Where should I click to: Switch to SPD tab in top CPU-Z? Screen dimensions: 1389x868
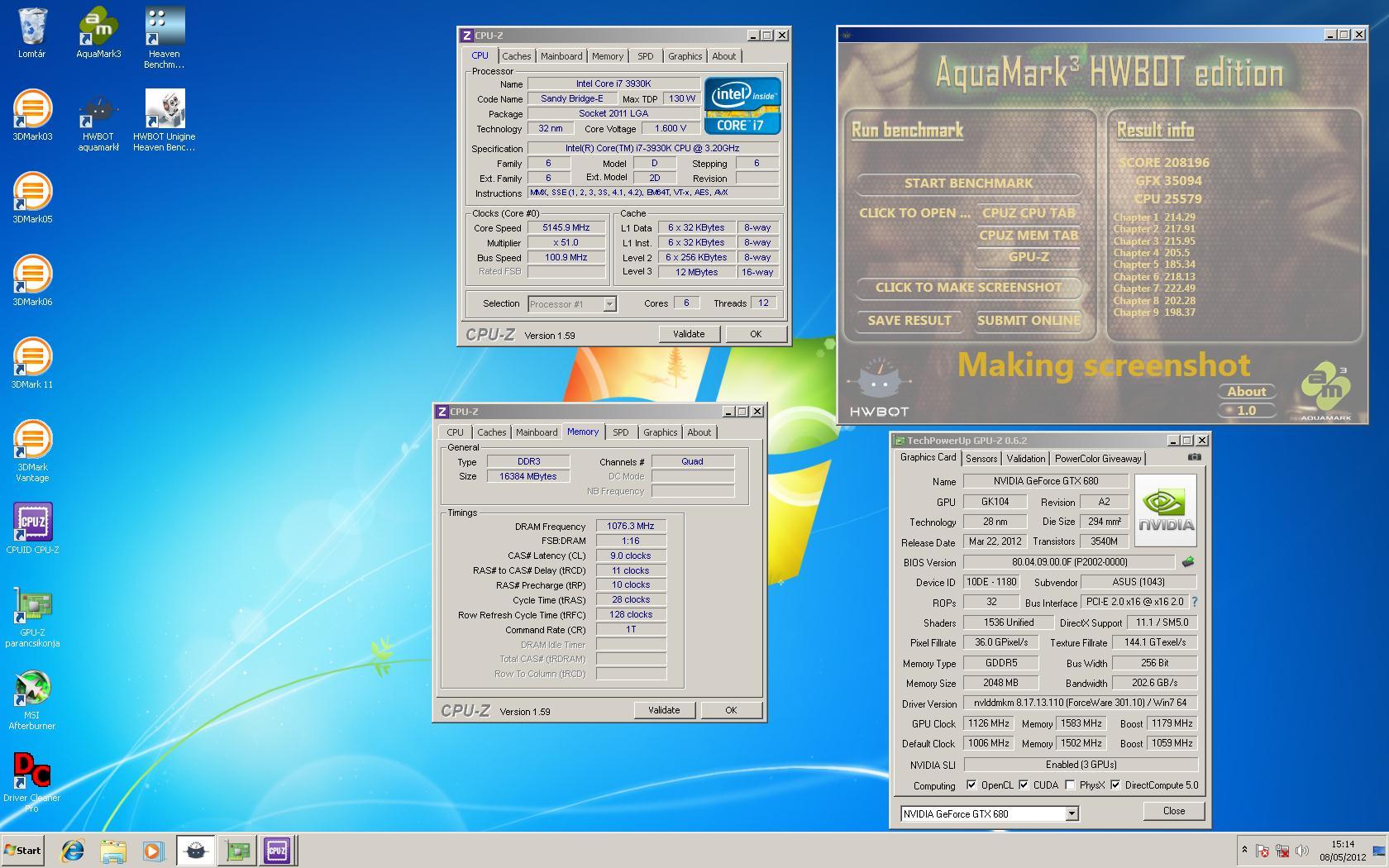coord(645,56)
